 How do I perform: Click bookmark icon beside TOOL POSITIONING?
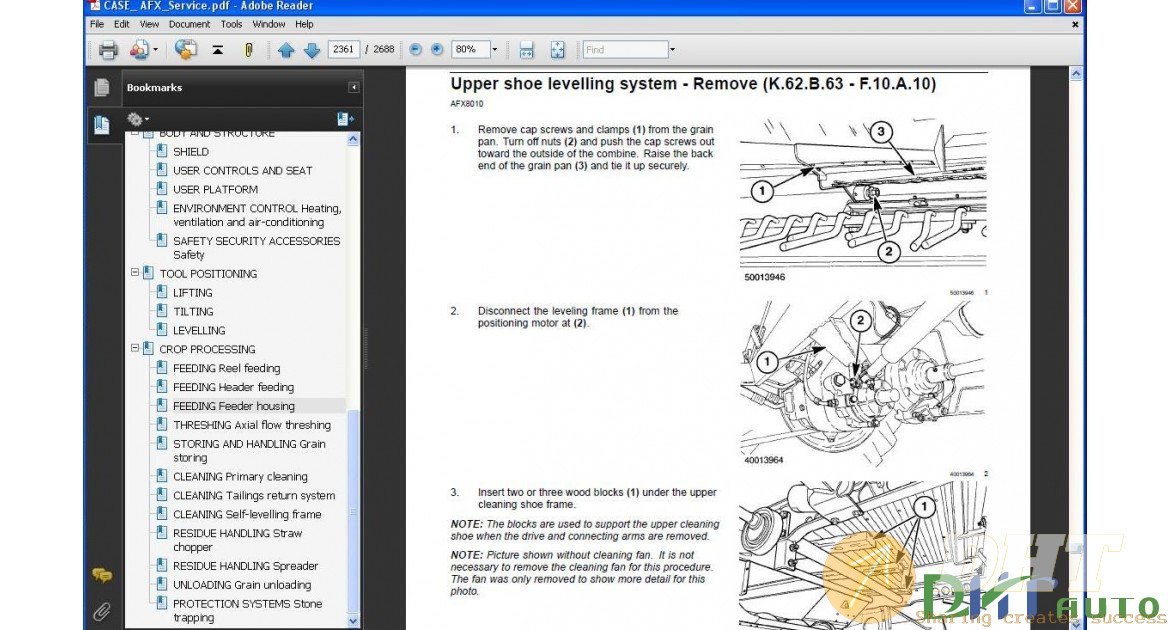(148, 273)
